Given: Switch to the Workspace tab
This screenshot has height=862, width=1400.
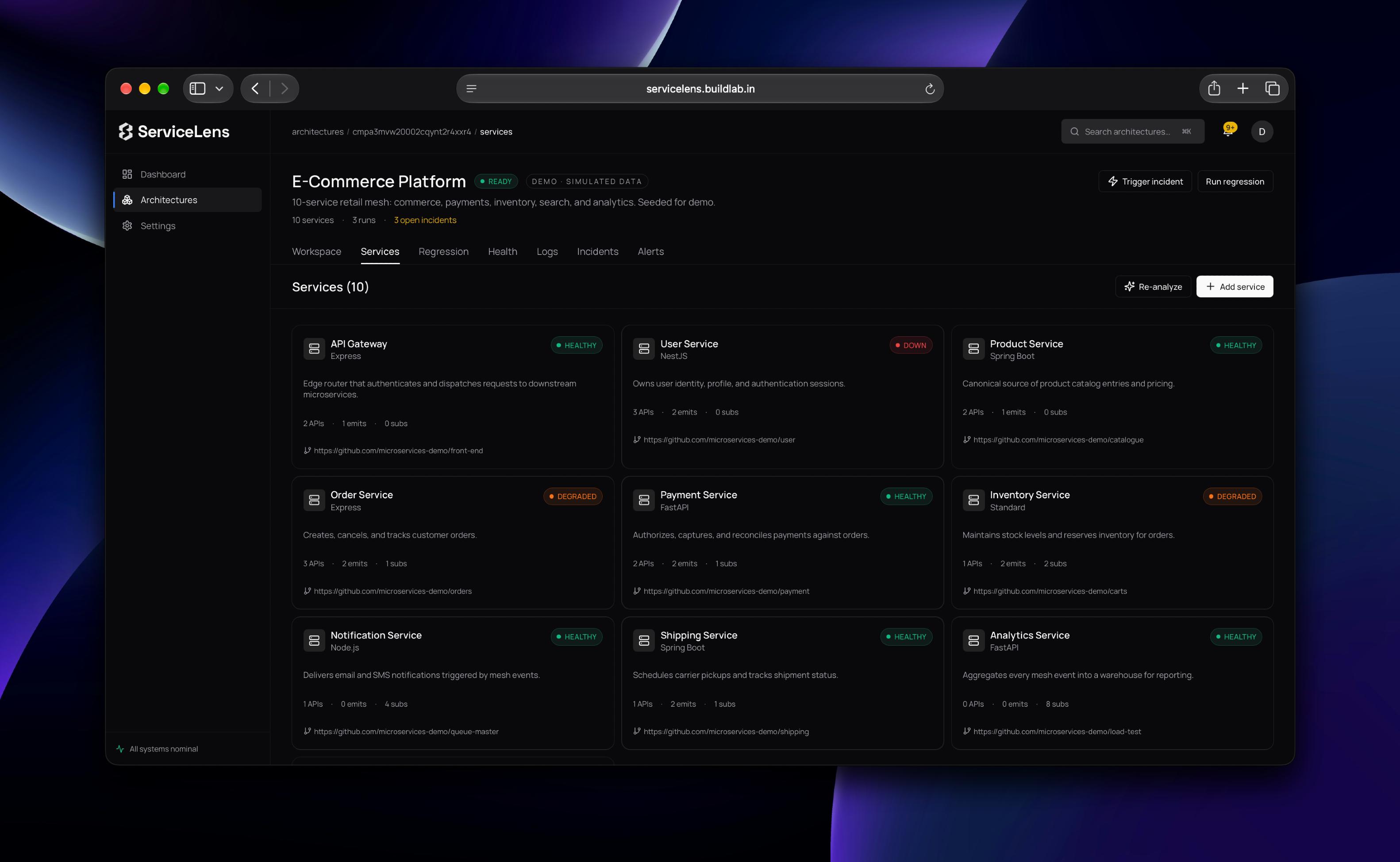Looking at the screenshot, I should coord(316,251).
